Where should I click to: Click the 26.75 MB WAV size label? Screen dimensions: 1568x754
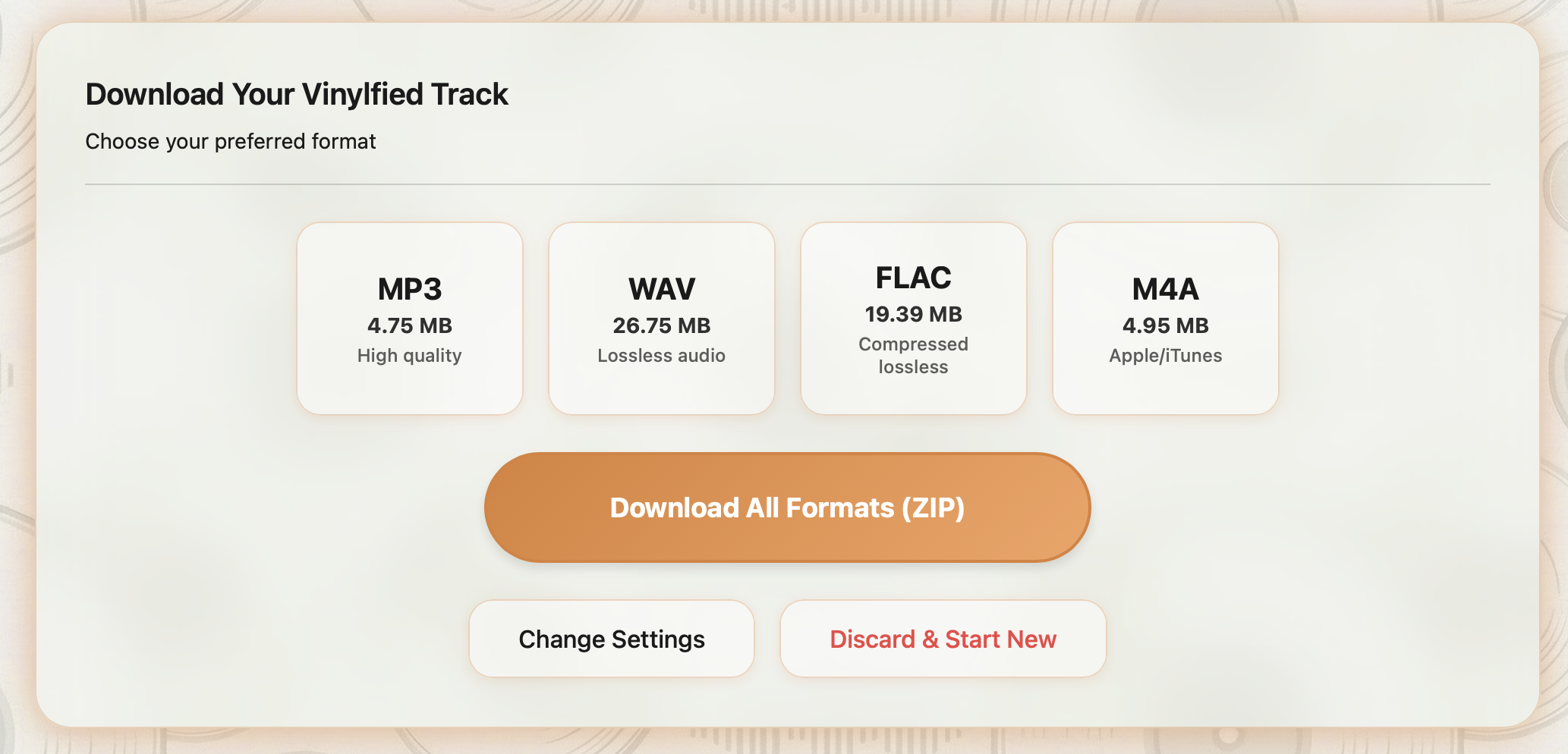click(x=661, y=325)
